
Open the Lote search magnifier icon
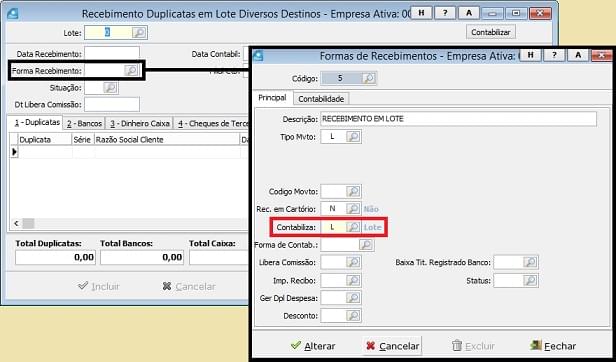[x=139, y=33]
